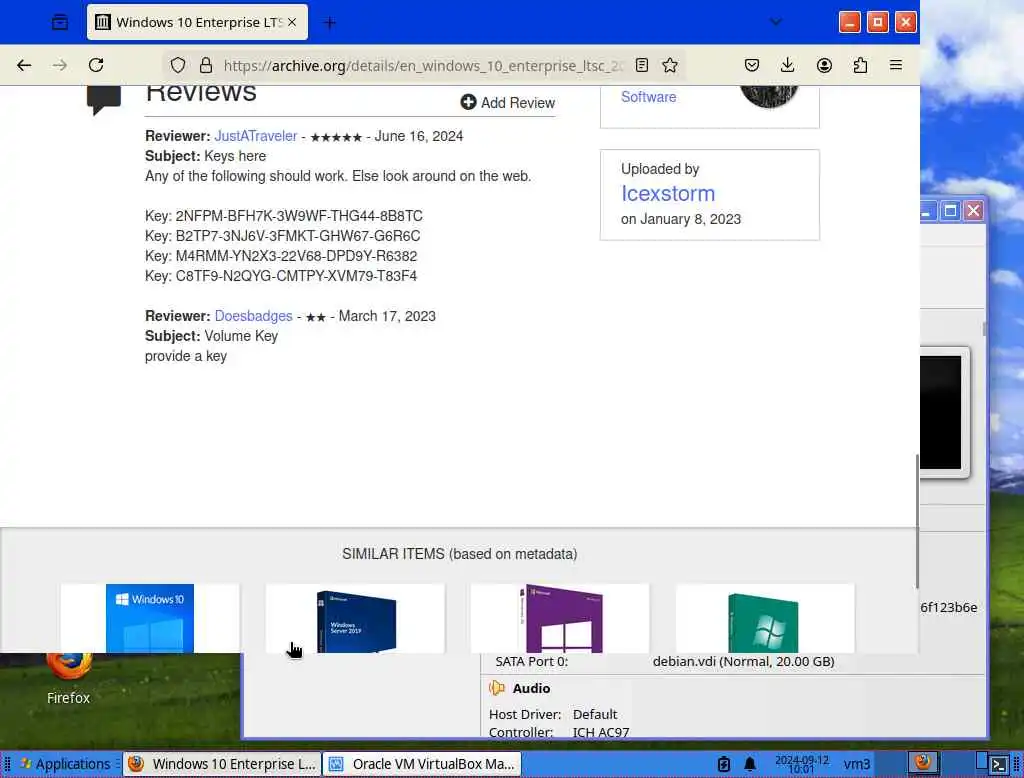This screenshot has width=1024, height=778.
Task: Click the Firefox page vertical scrollbar
Action: 917,521
